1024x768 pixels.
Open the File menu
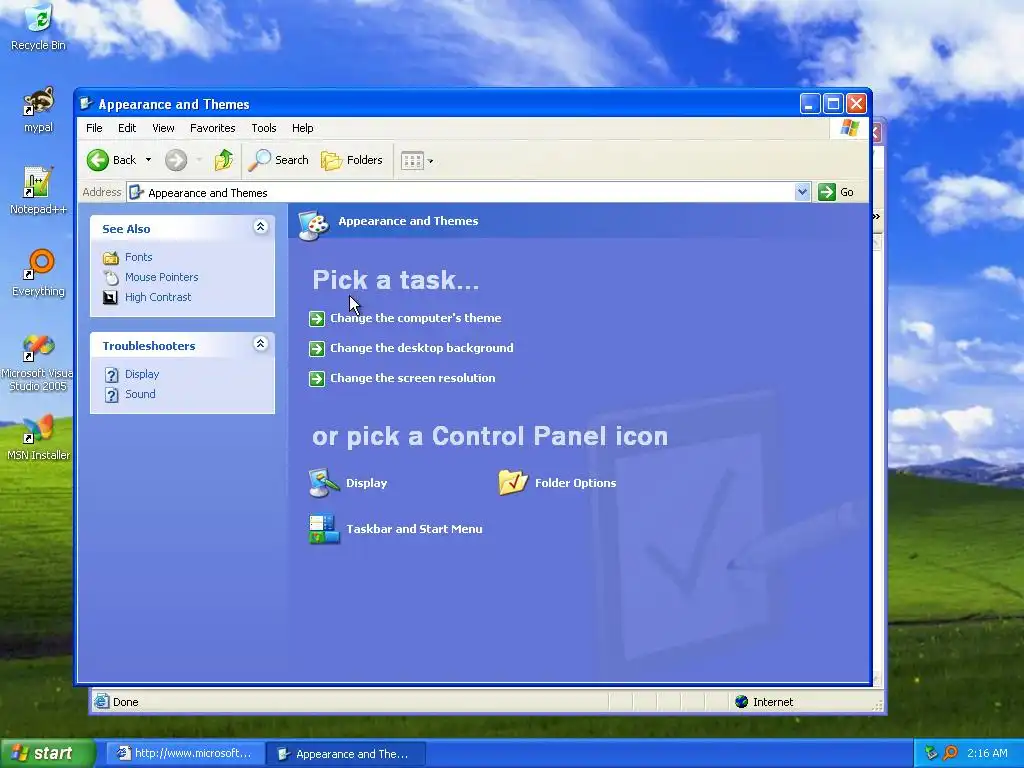tap(94, 128)
